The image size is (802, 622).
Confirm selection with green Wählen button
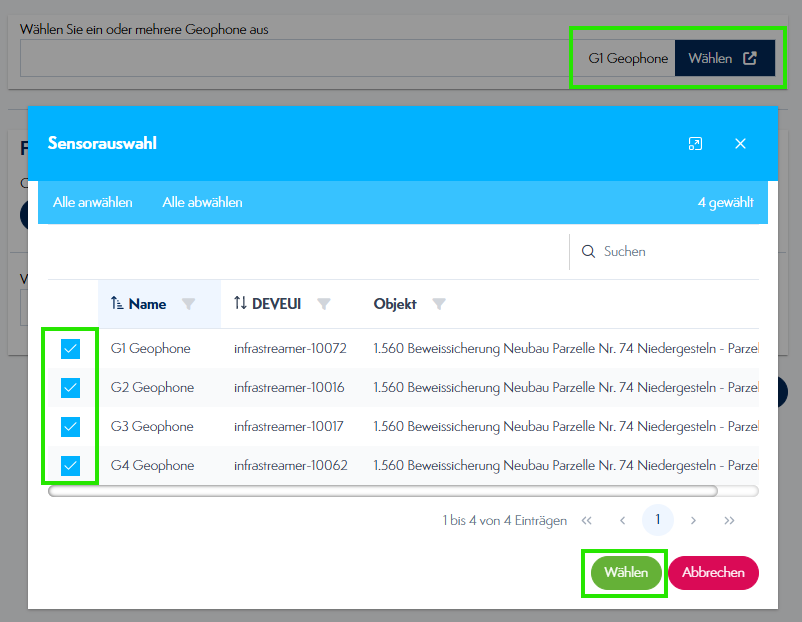(x=626, y=573)
